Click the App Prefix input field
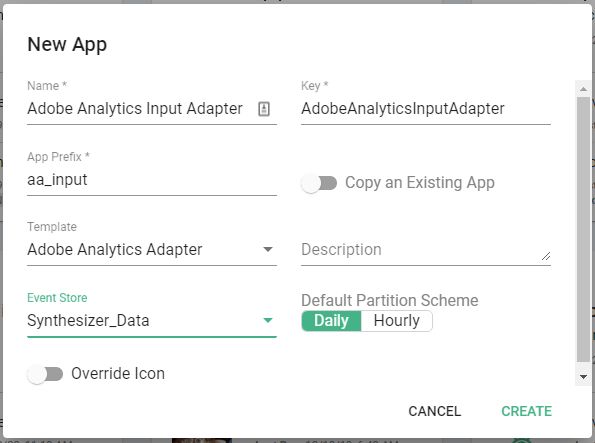 152,180
